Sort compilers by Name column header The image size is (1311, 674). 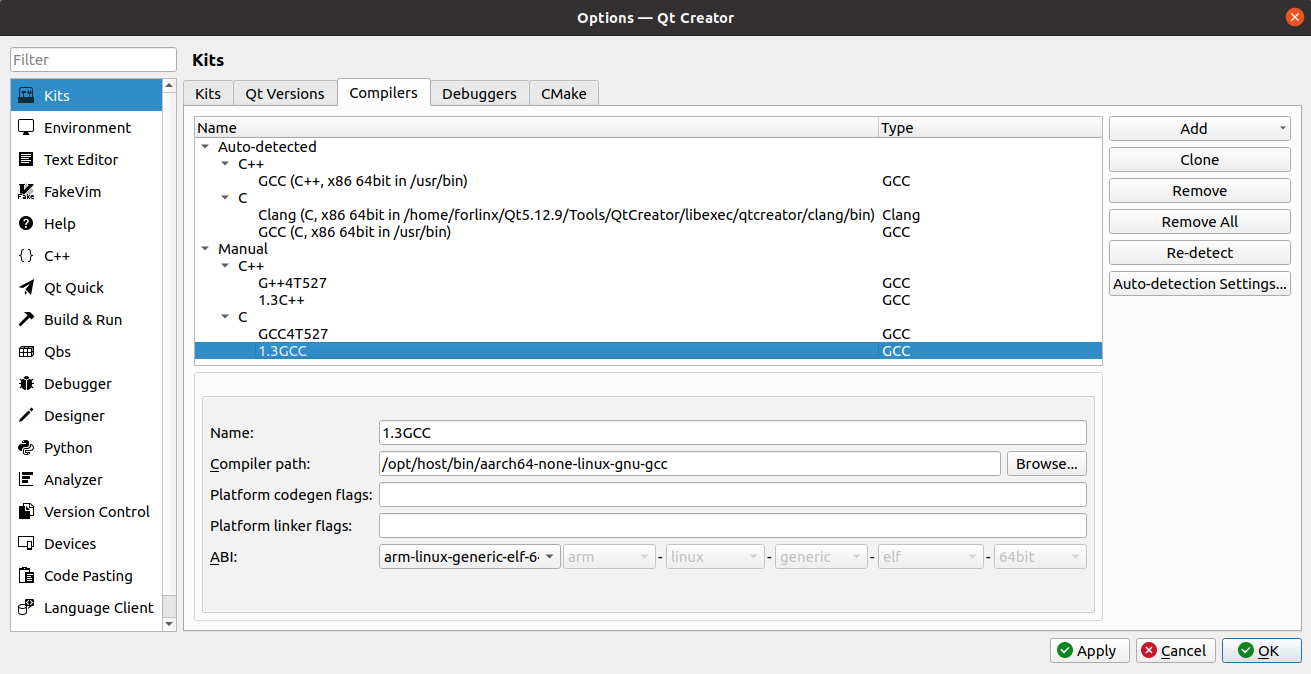click(x=536, y=128)
